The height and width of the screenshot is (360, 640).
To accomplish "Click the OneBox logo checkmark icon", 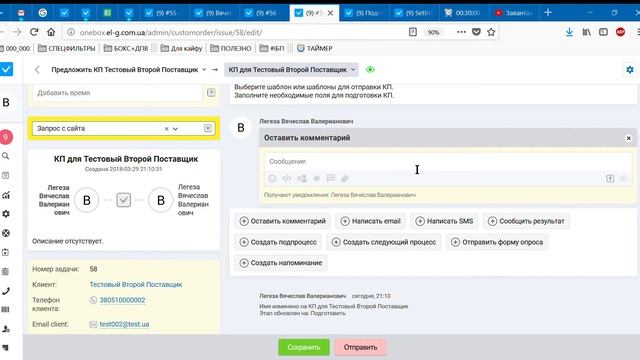I will point(6,69).
